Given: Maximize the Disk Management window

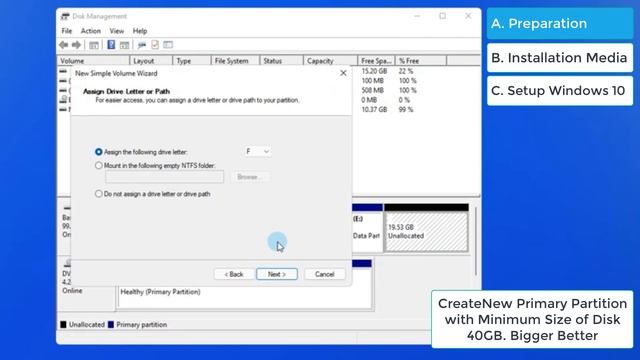Looking at the screenshot, I should (x=442, y=16).
